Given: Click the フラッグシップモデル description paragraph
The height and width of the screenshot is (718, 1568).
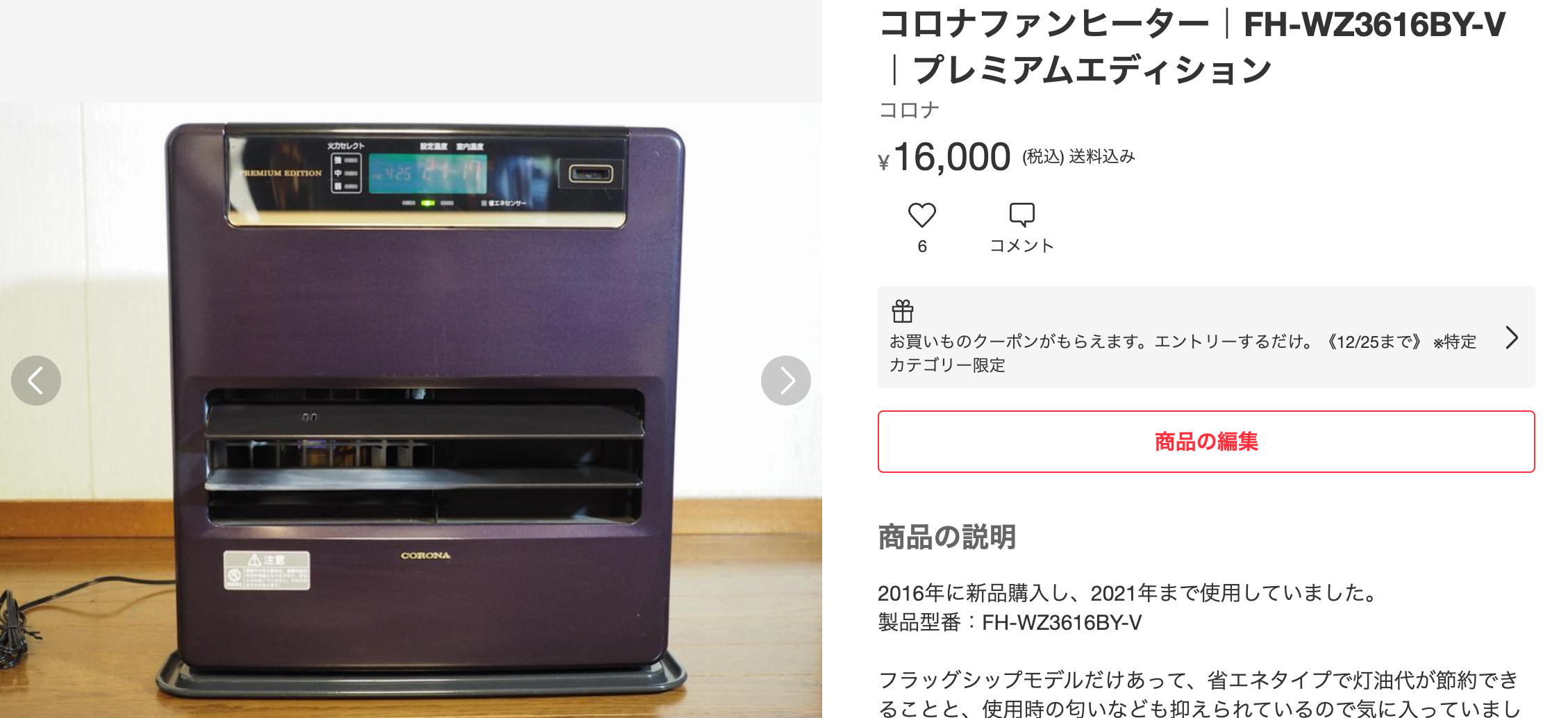Looking at the screenshot, I should tap(1199, 693).
